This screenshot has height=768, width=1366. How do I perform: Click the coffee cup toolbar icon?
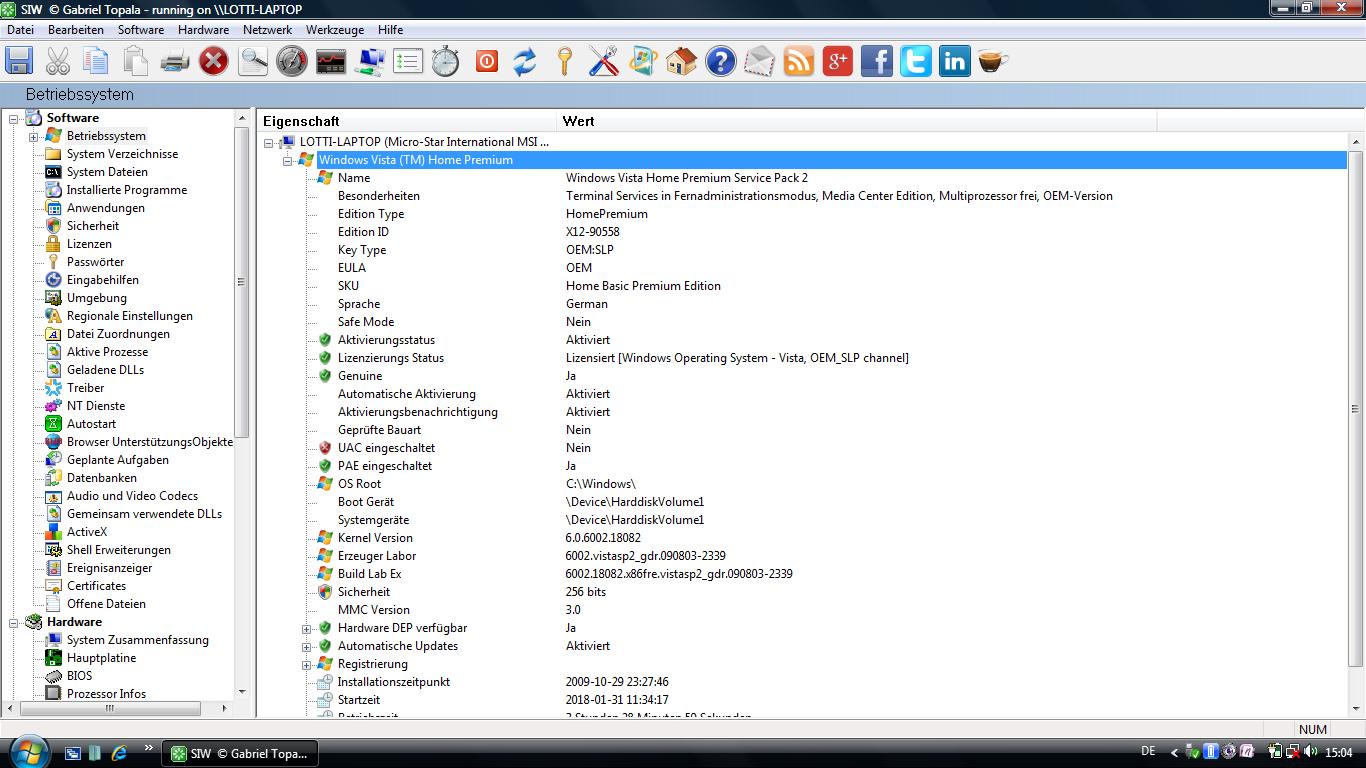(x=992, y=61)
